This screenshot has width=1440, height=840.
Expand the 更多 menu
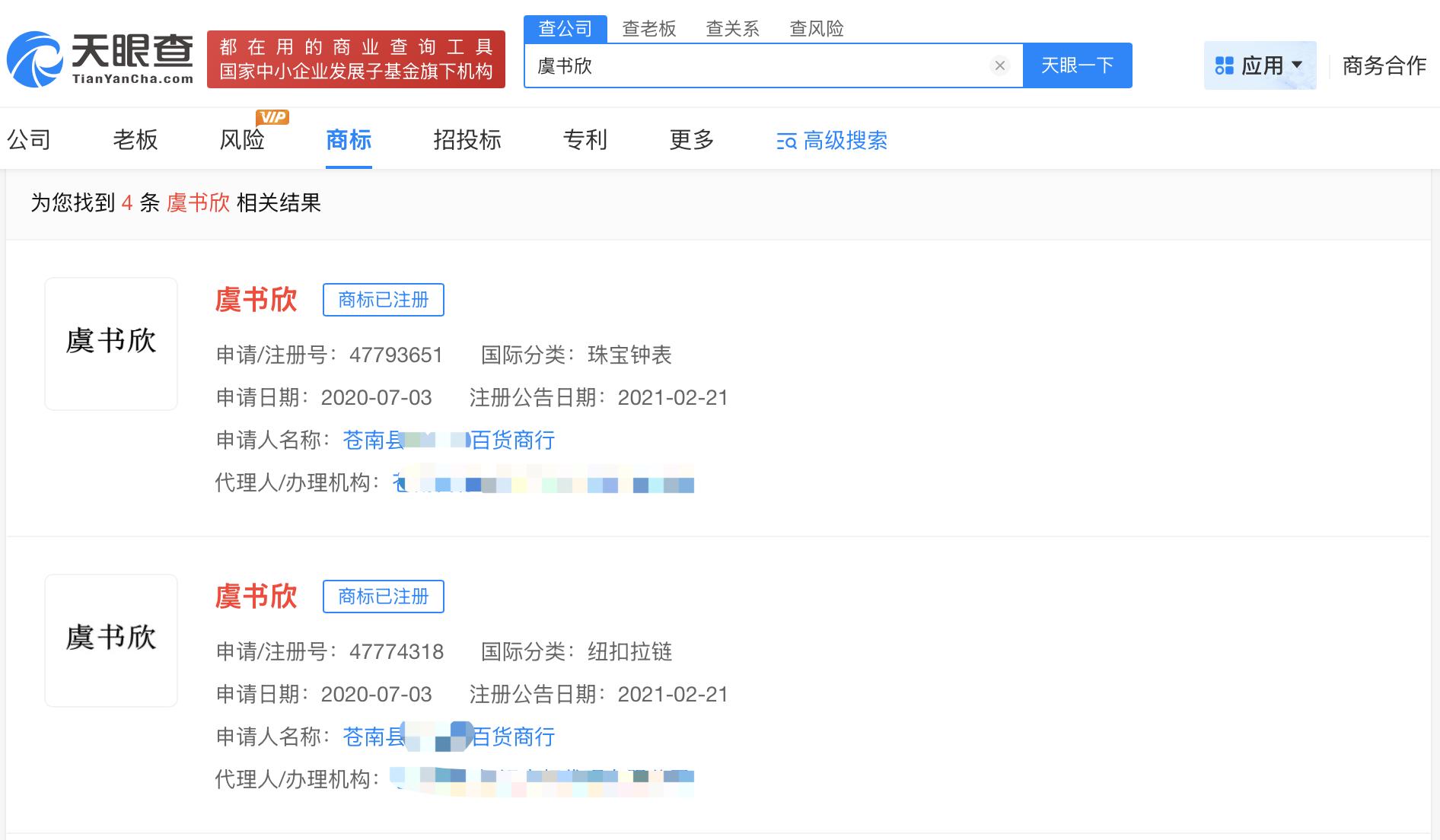point(691,140)
